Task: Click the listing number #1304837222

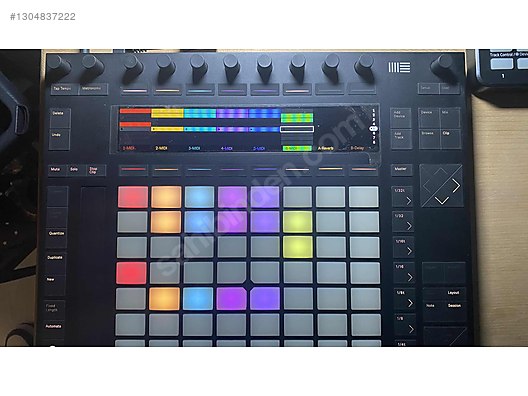Action: [x=43, y=16]
